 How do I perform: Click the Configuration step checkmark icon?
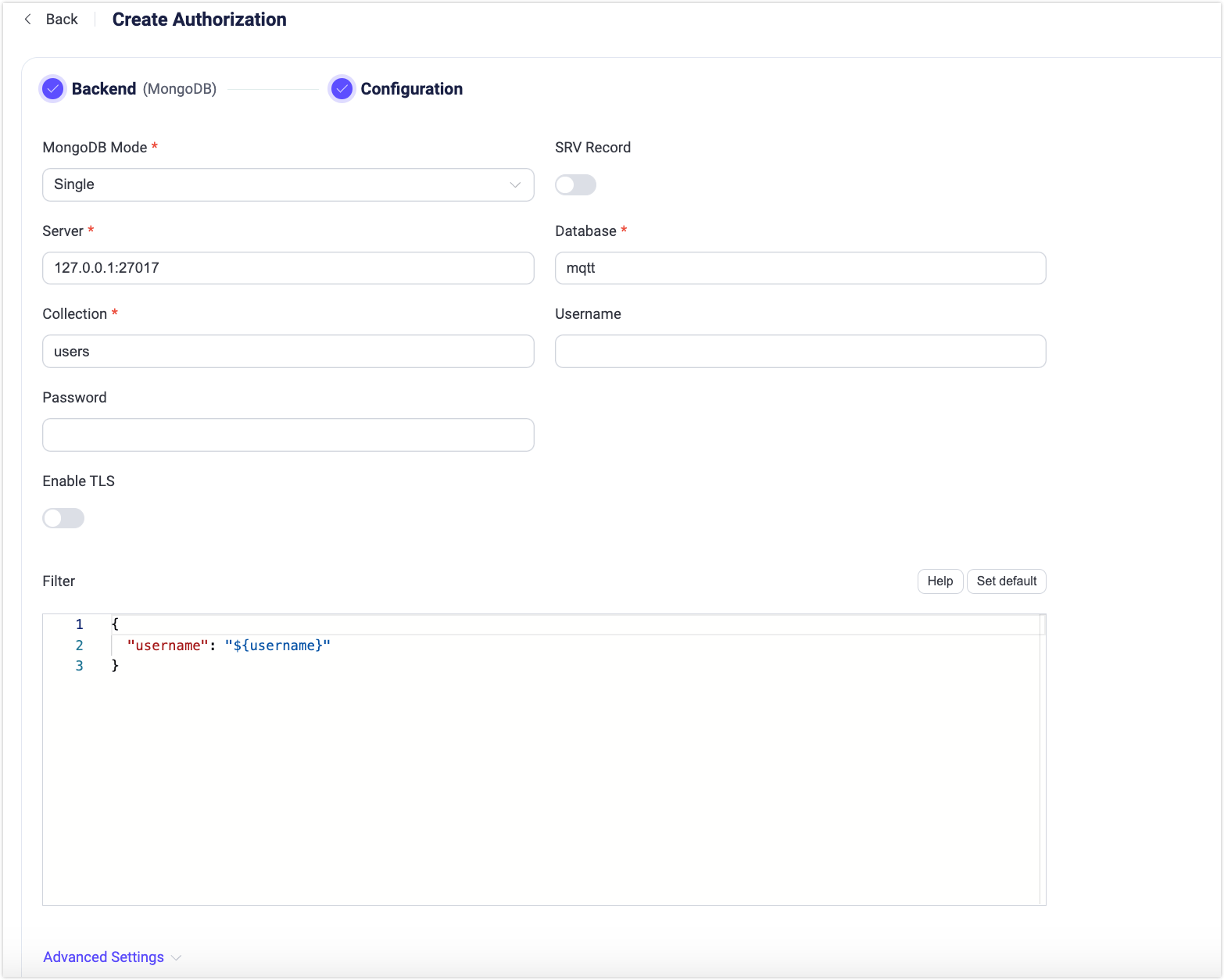tap(342, 89)
